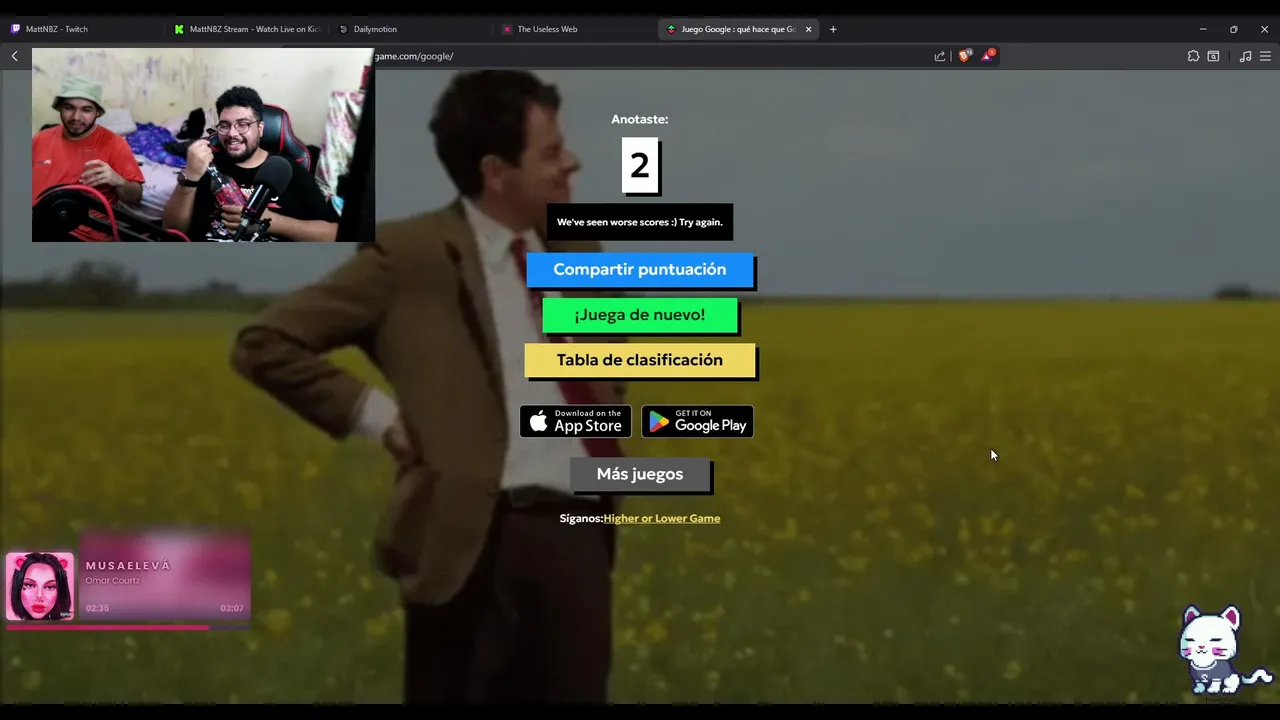This screenshot has height=720, width=1280.
Task: Open the tab search toolbar icon
Action: click(x=1213, y=56)
